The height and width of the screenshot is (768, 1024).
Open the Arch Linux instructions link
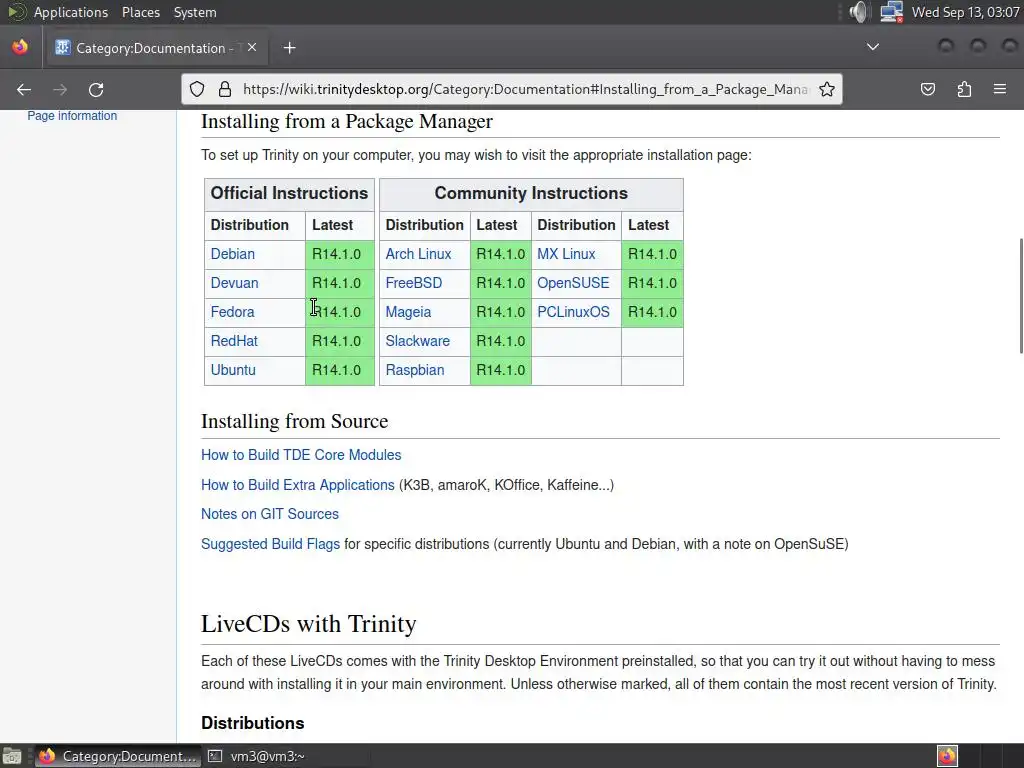(x=418, y=254)
